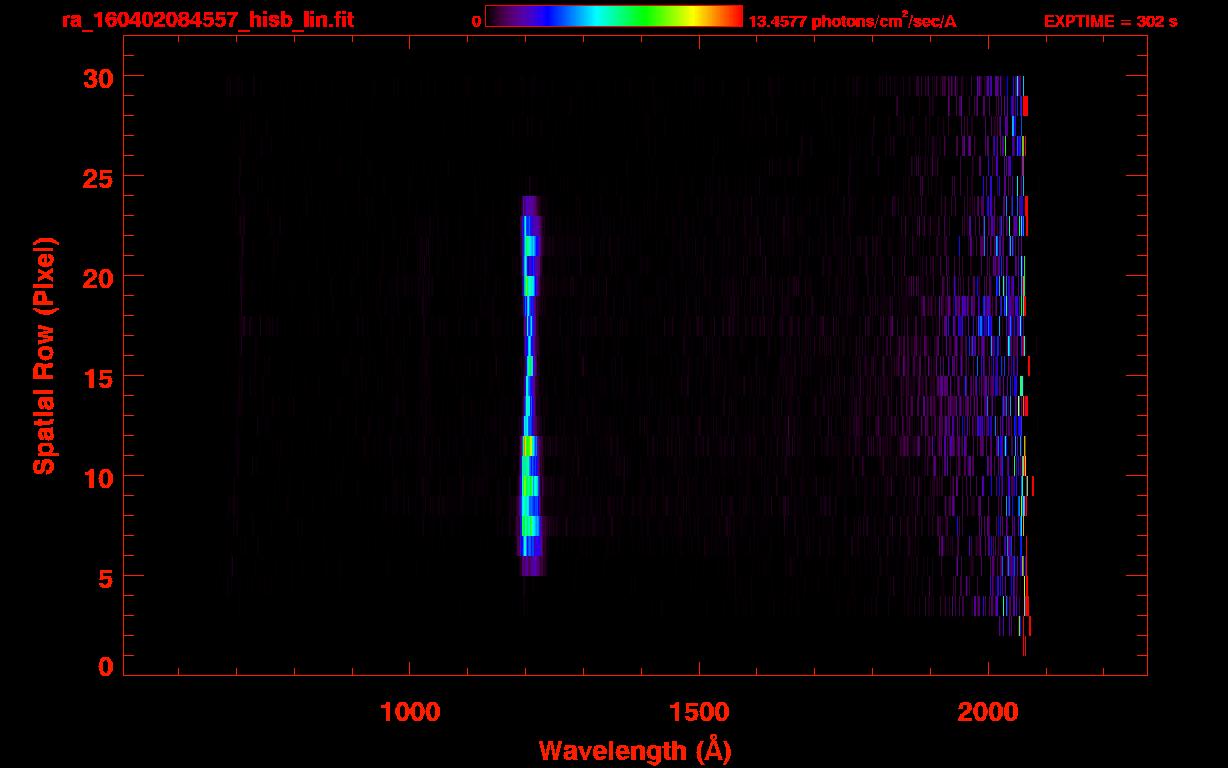
Task: Click the EXPTIME = 302 s label
Action: point(1110,21)
